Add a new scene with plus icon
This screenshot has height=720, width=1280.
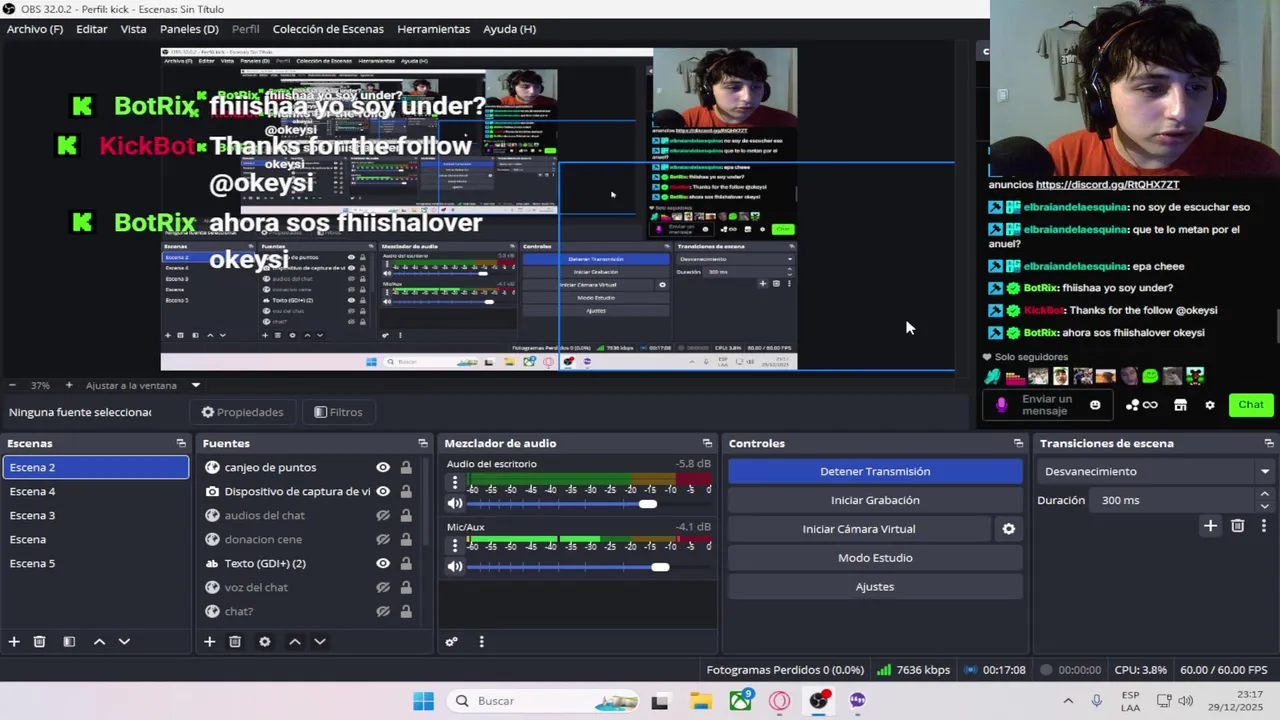[14, 642]
